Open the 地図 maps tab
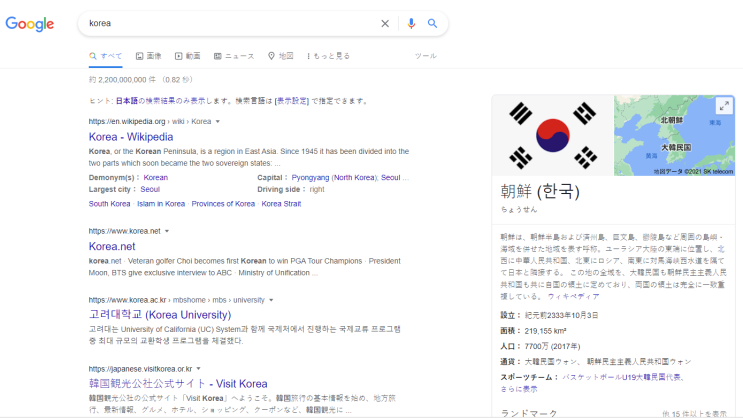 [x=281, y=56]
